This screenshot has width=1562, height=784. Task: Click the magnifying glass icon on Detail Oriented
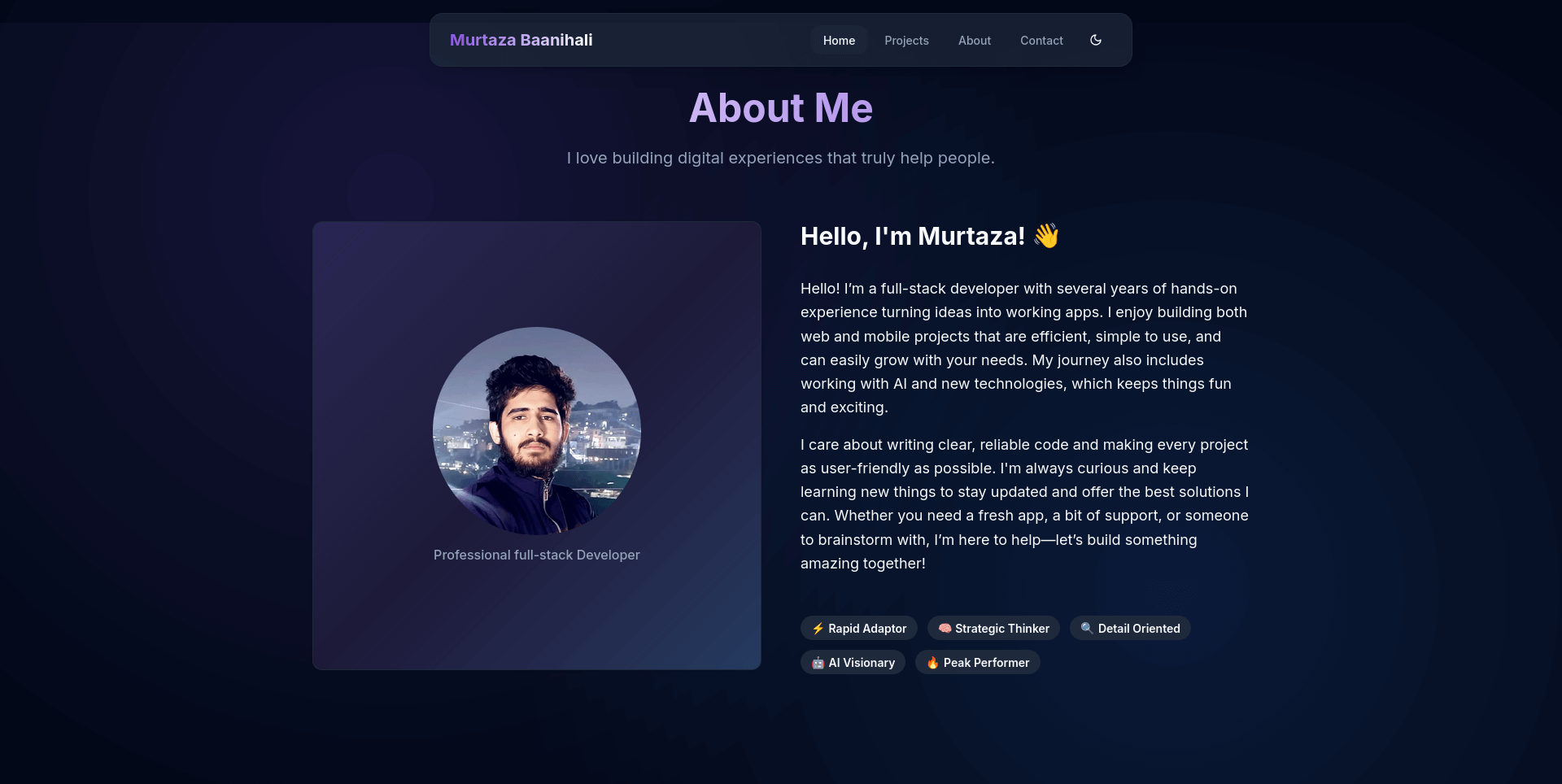tap(1087, 629)
